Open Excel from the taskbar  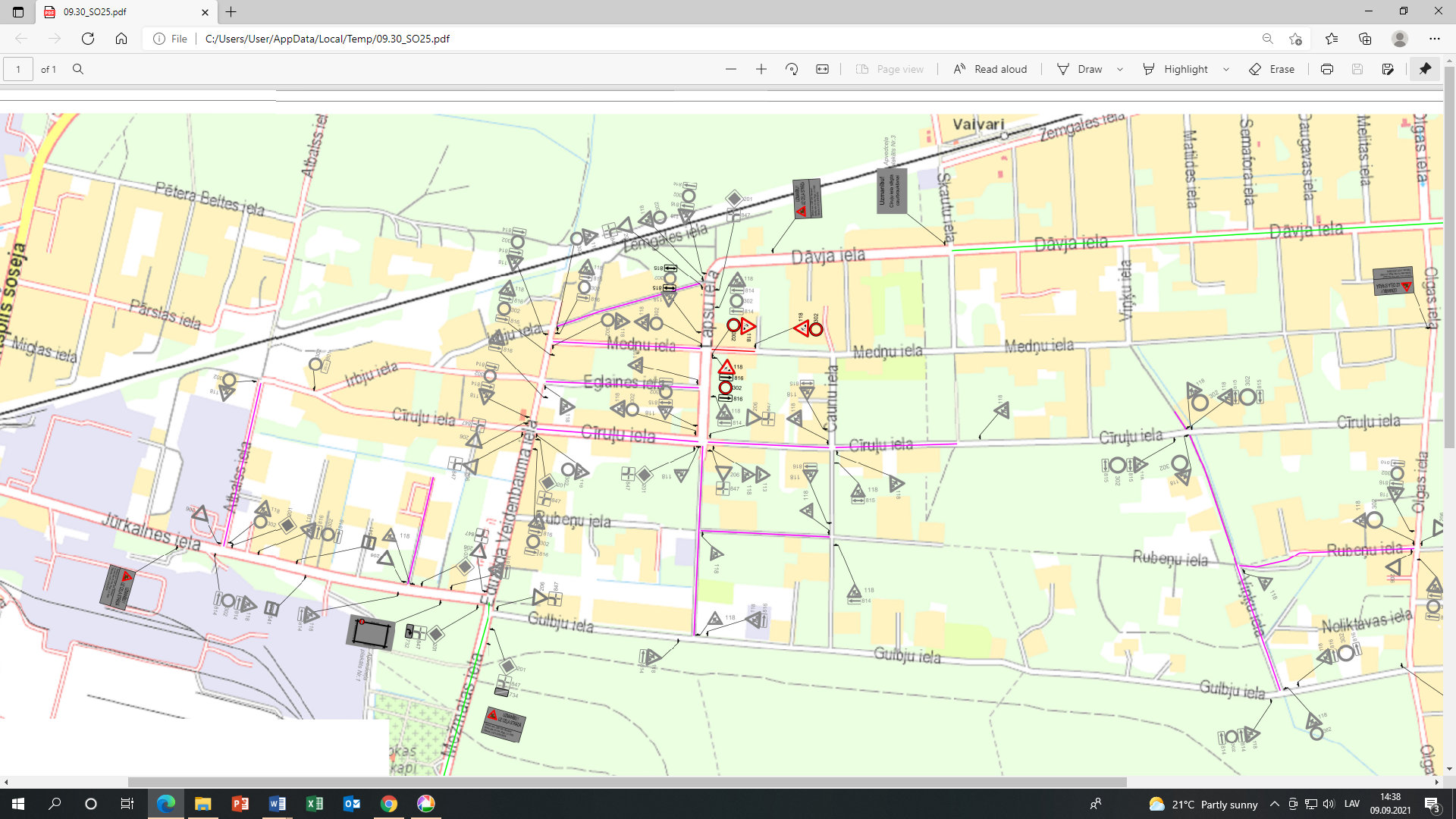(314, 804)
